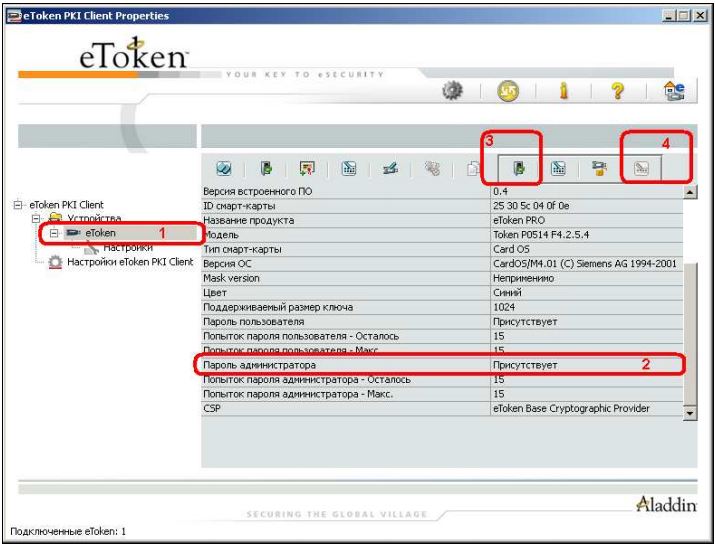Select 'Попыток пароля пользователя - Осталось' label
This screenshot has width=716, height=544.
click(301, 336)
